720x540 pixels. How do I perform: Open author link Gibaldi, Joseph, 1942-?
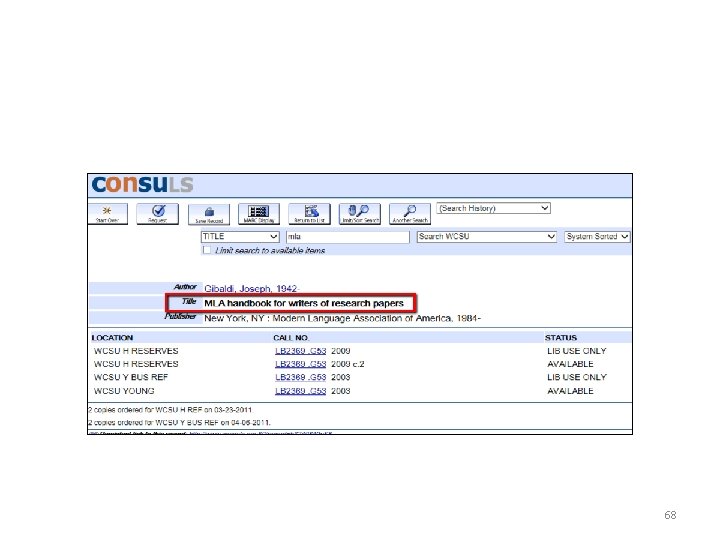tap(252, 289)
